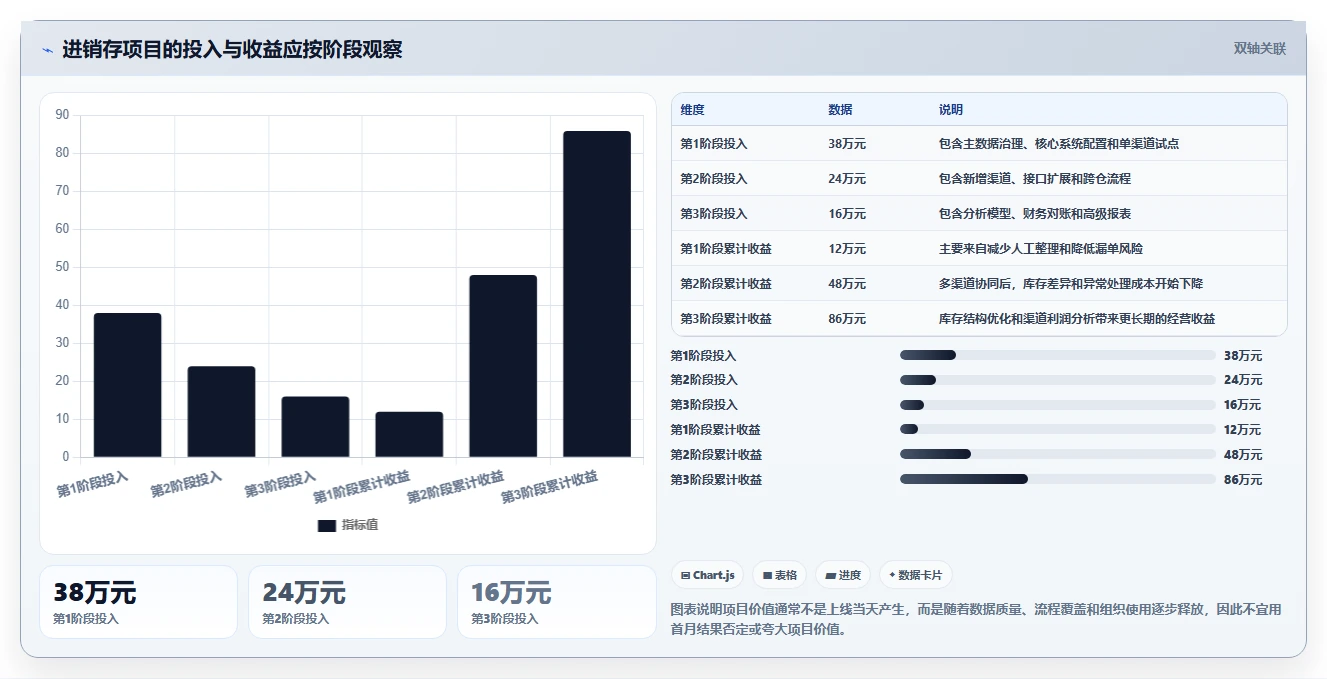
Task: Click the 12万元 value beside progress bar
Action: [x=1243, y=430]
